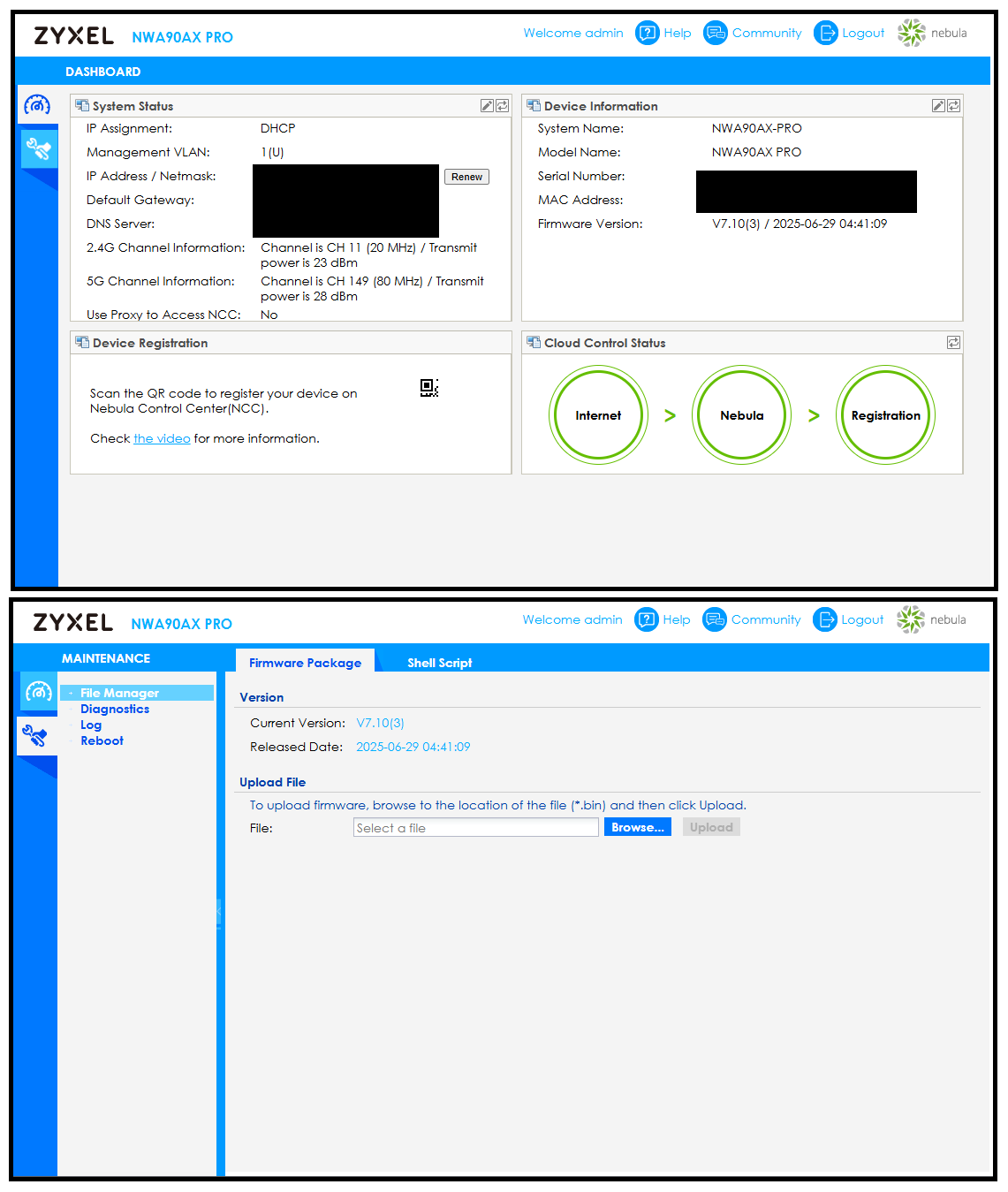Switch to Firmware Package tab
Screen dimensions: 1008x1192
click(x=305, y=662)
